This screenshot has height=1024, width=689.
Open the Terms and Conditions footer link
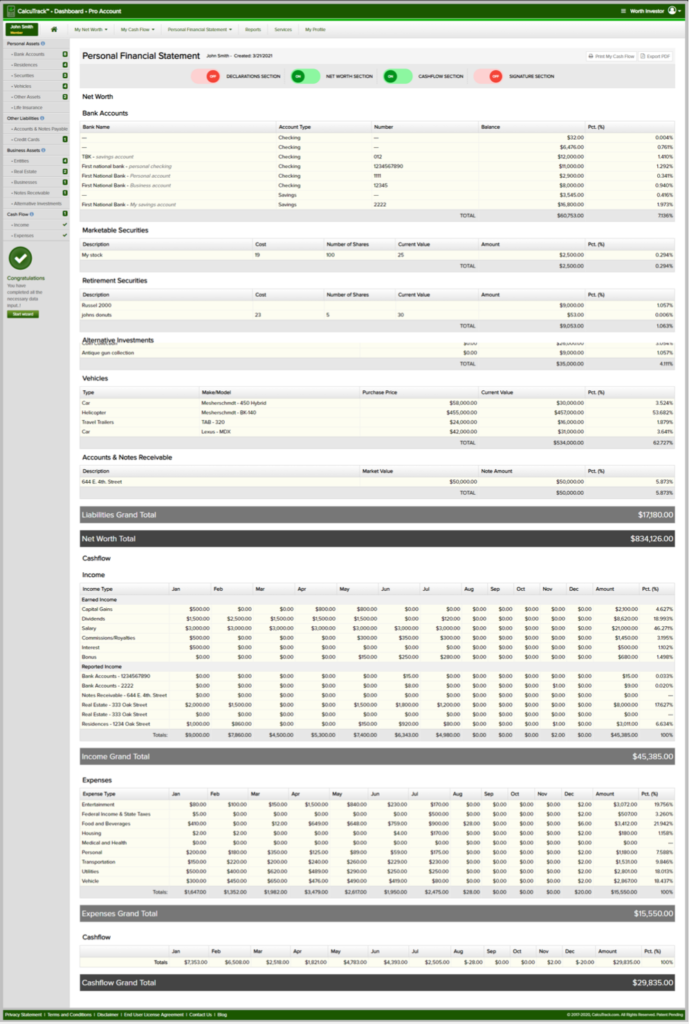(x=69, y=1015)
